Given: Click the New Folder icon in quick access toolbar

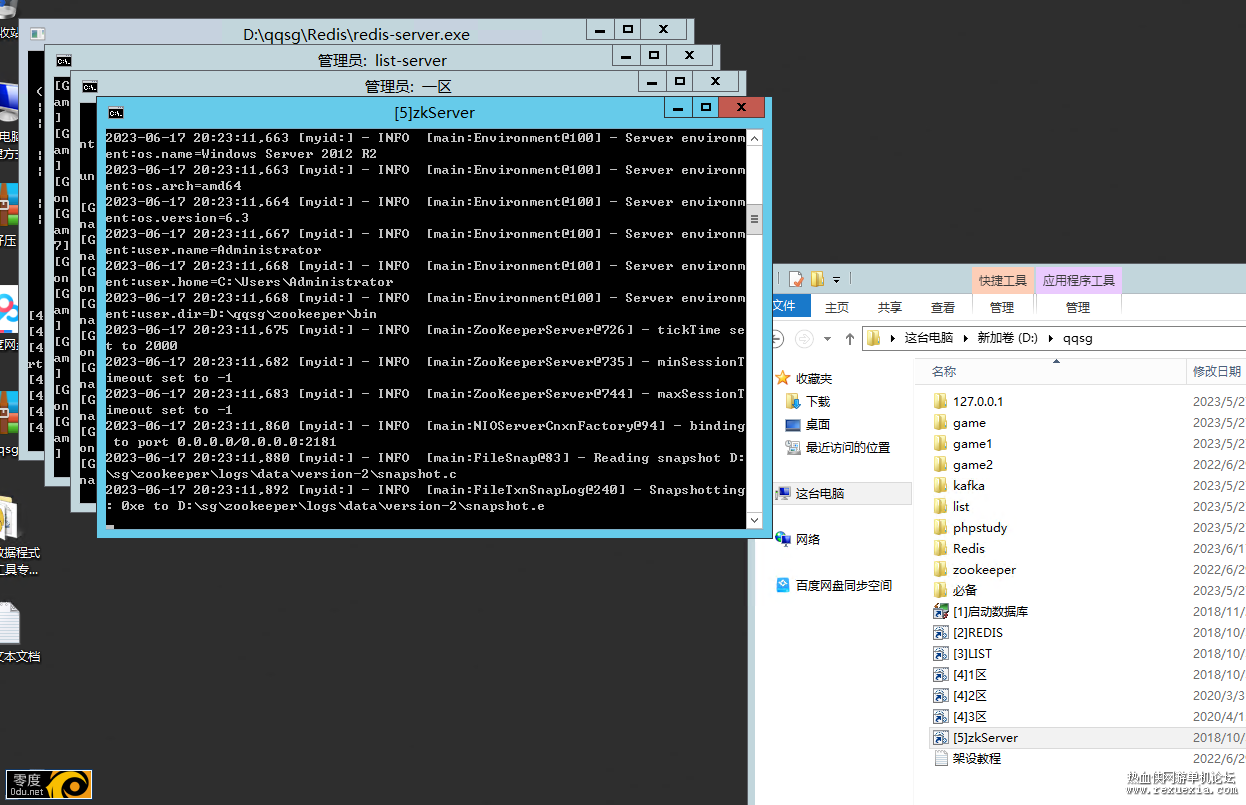Looking at the screenshot, I should click(817, 279).
